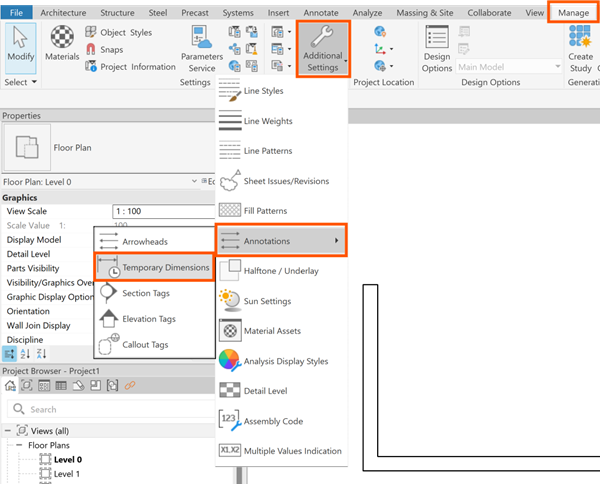This screenshot has height=484, width=600.
Task: Sort properties A to Z ascending
Action: click(25, 354)
